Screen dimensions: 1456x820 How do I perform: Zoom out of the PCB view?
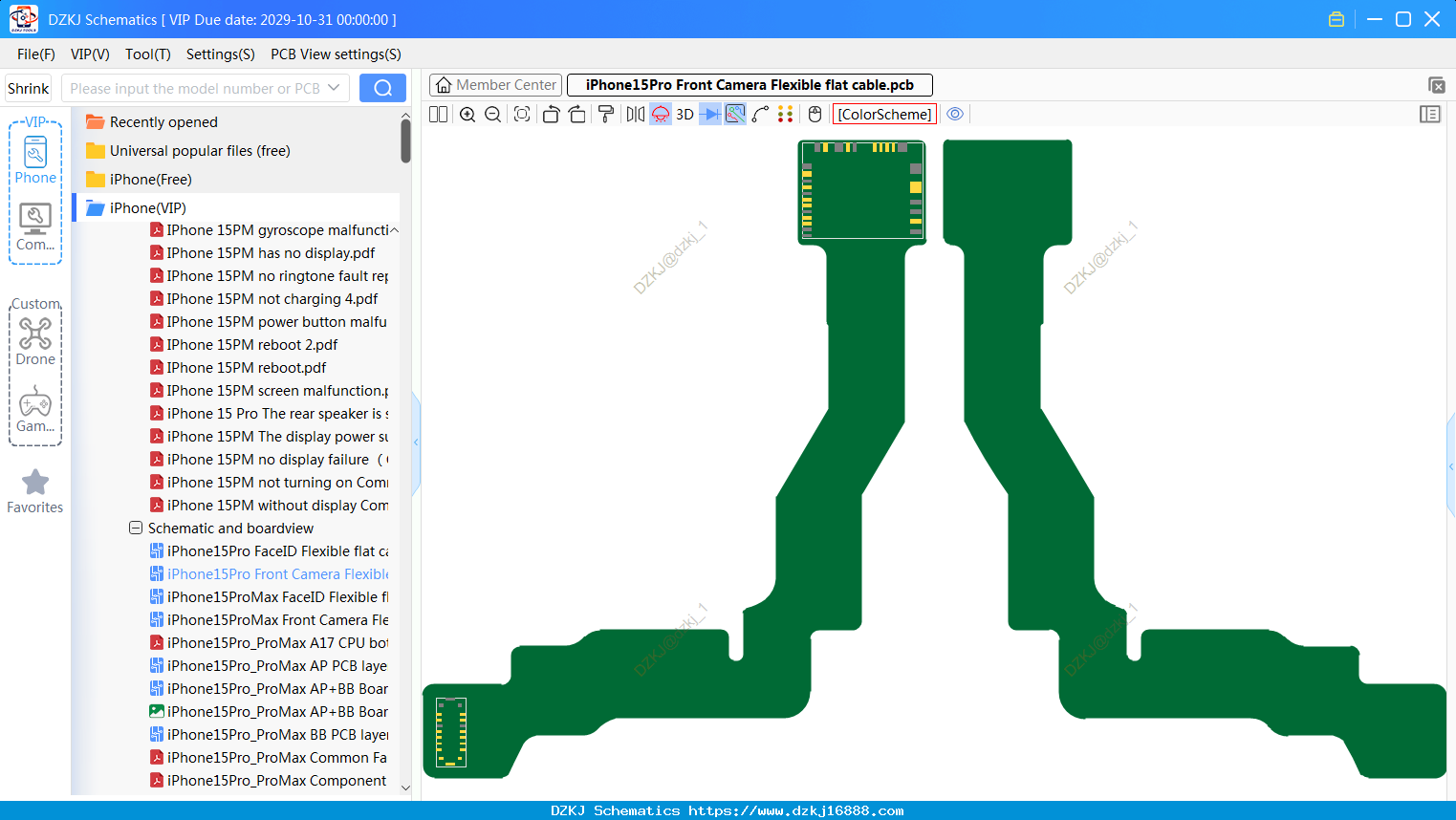pos(493,114)
